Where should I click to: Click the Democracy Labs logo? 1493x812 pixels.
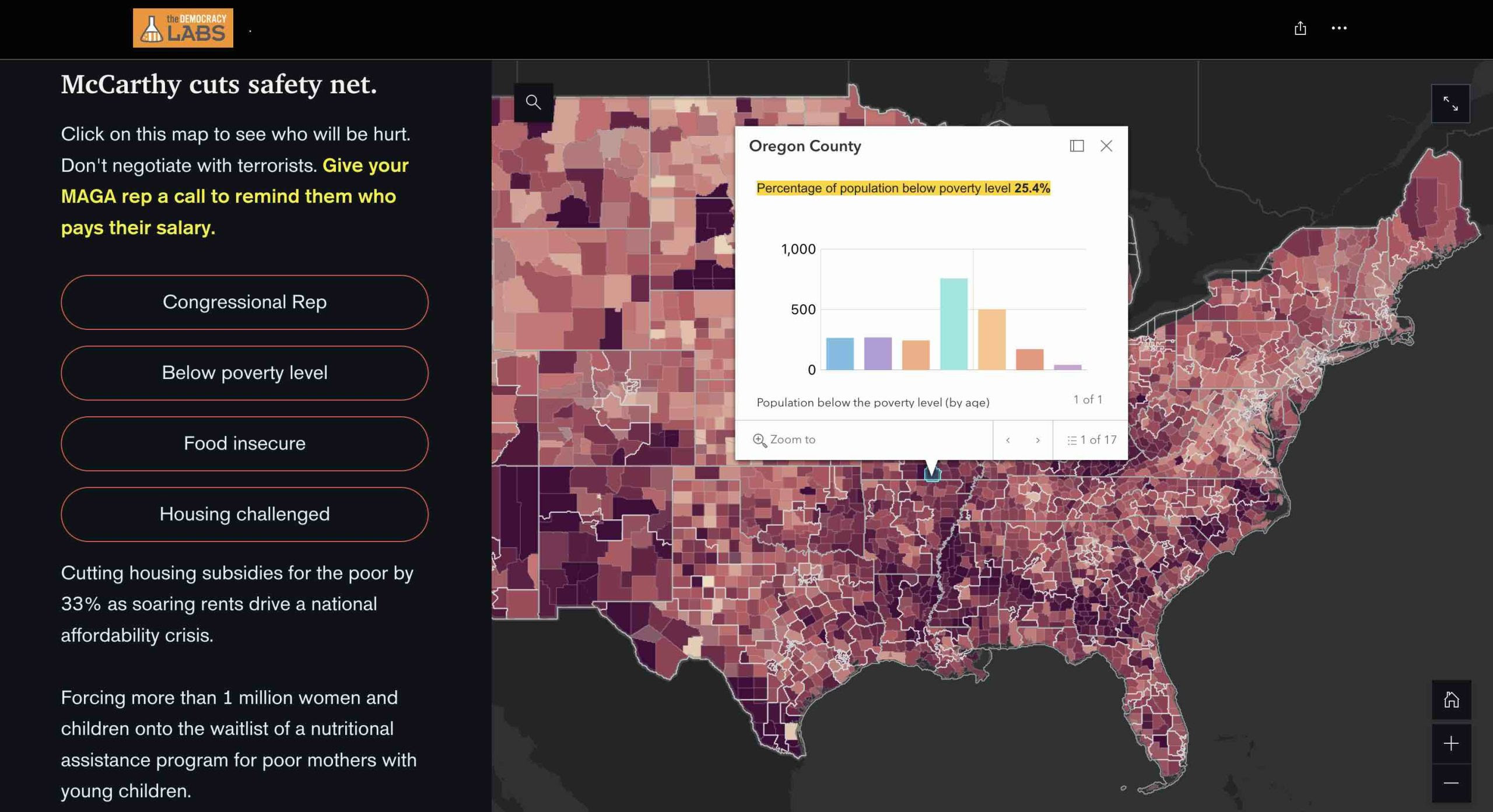click(183, 28)
